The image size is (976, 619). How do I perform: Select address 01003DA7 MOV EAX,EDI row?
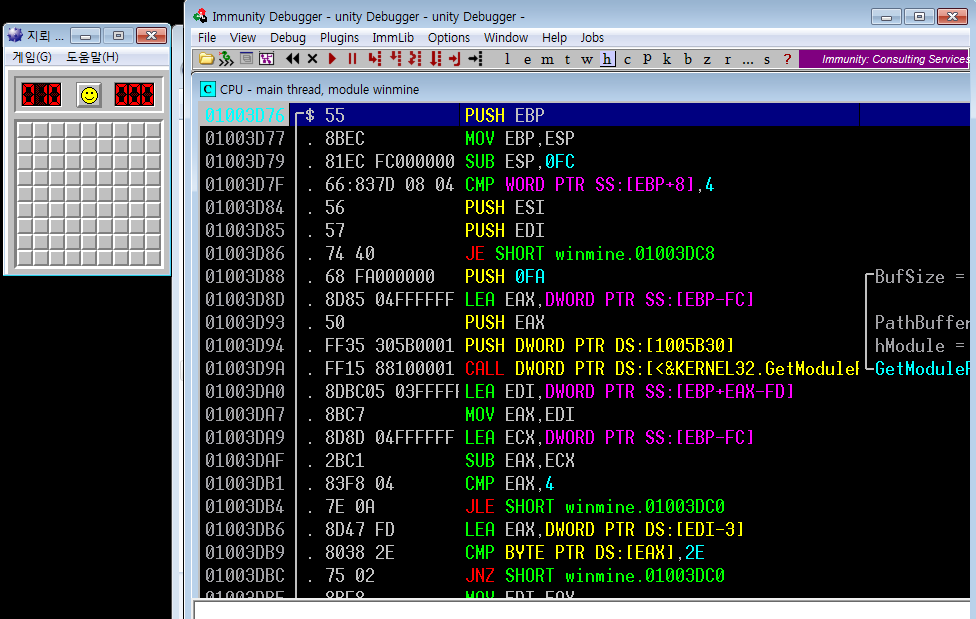[584, 414]
